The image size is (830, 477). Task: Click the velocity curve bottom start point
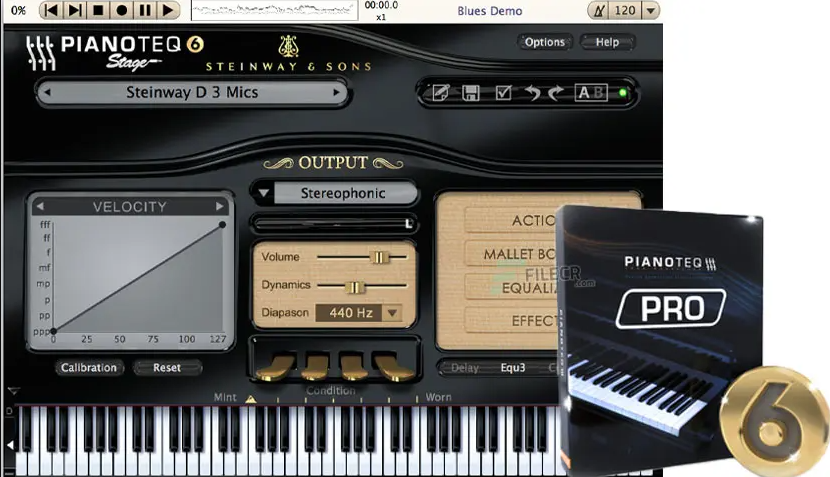(53, 331)
